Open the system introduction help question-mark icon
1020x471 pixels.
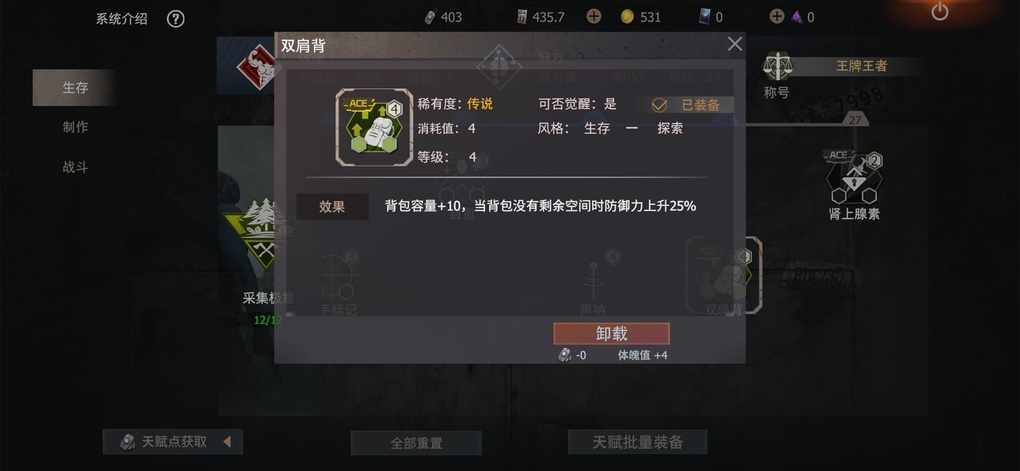pyautogui.click(x=176, y=19)
